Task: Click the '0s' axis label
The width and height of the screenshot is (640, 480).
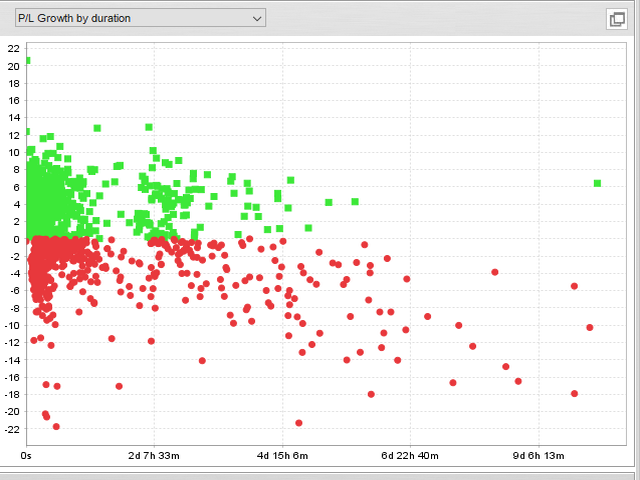Action: [x=26, y=456]
